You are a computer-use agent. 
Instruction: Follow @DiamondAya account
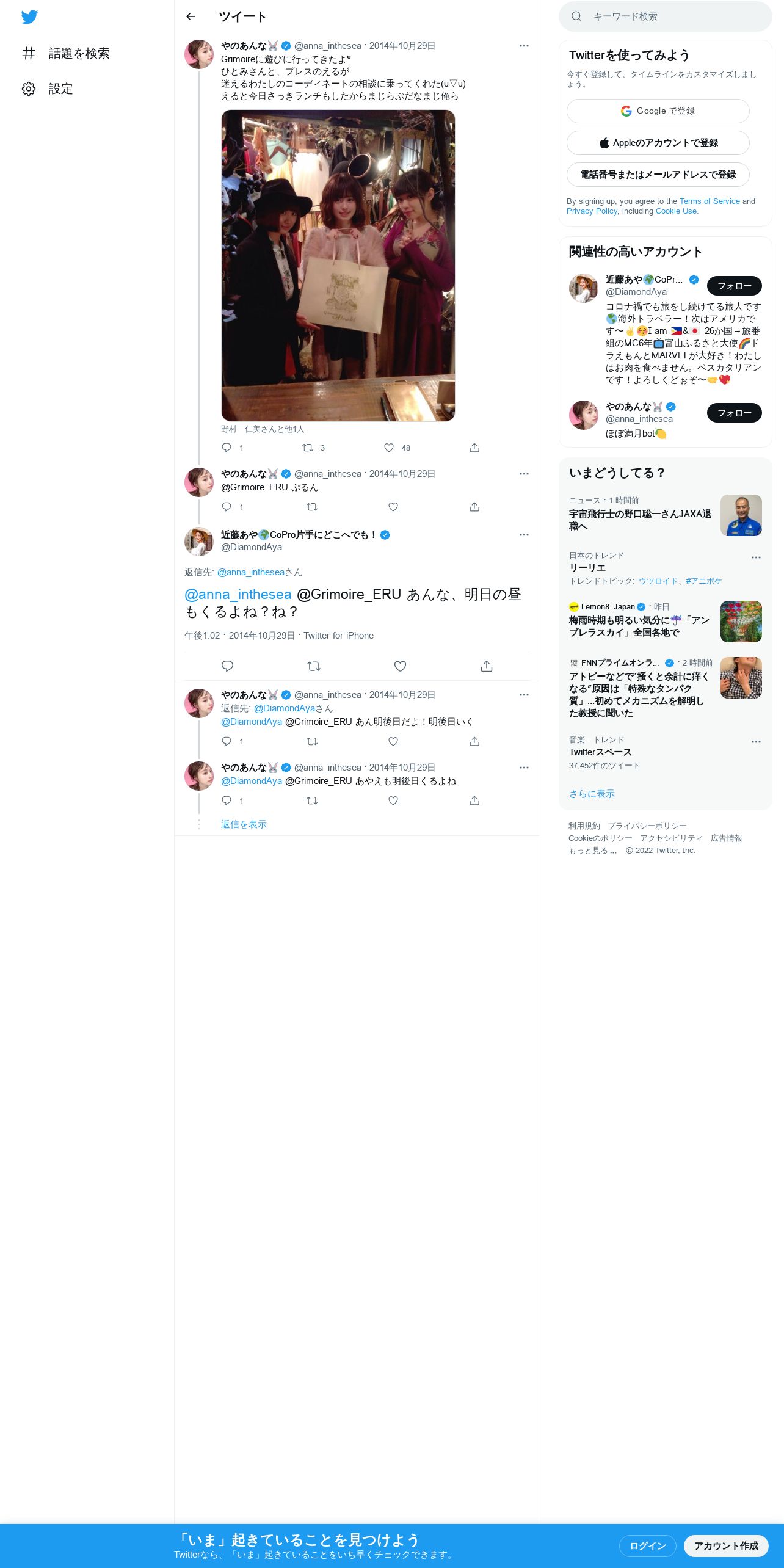pos(734,286)
